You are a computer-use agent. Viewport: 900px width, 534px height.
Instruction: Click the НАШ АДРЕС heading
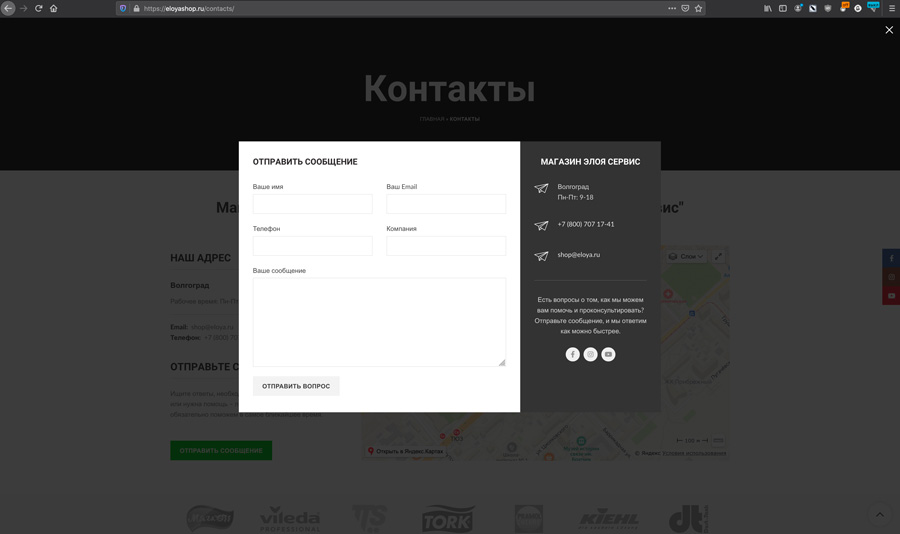click(200, 258)
